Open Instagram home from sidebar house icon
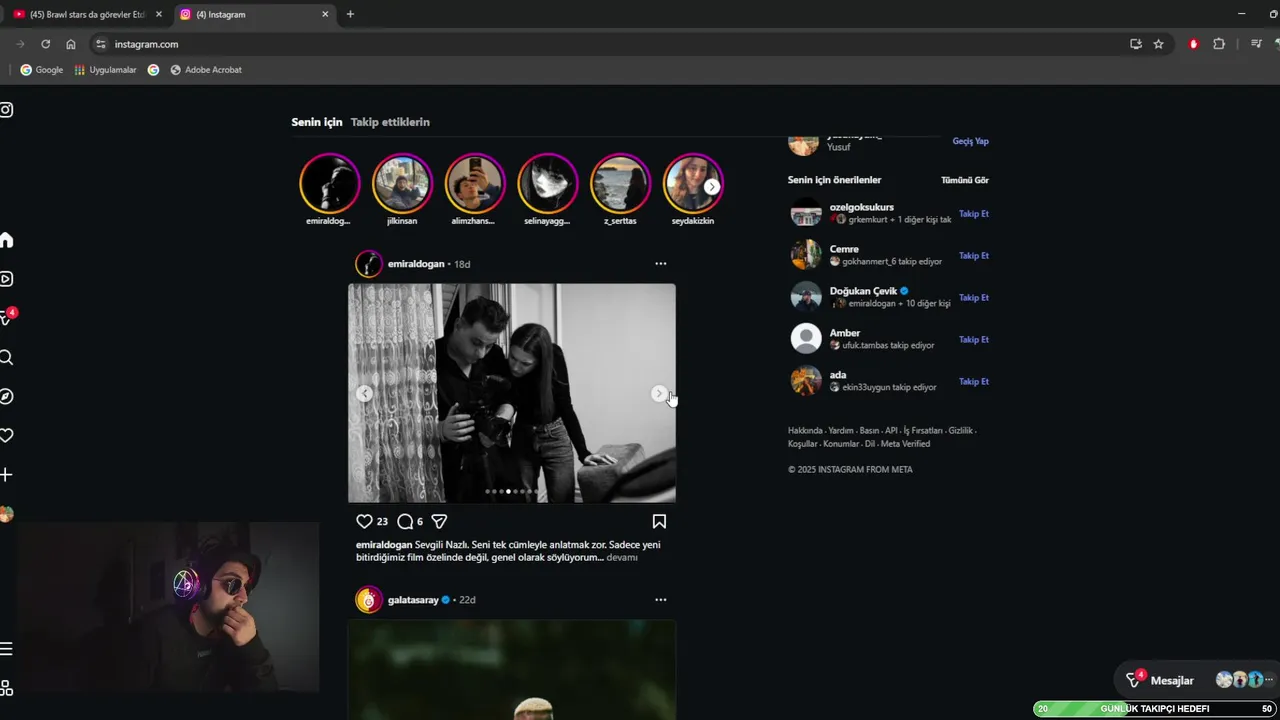1280x720 pixels. tap(6, 240)
